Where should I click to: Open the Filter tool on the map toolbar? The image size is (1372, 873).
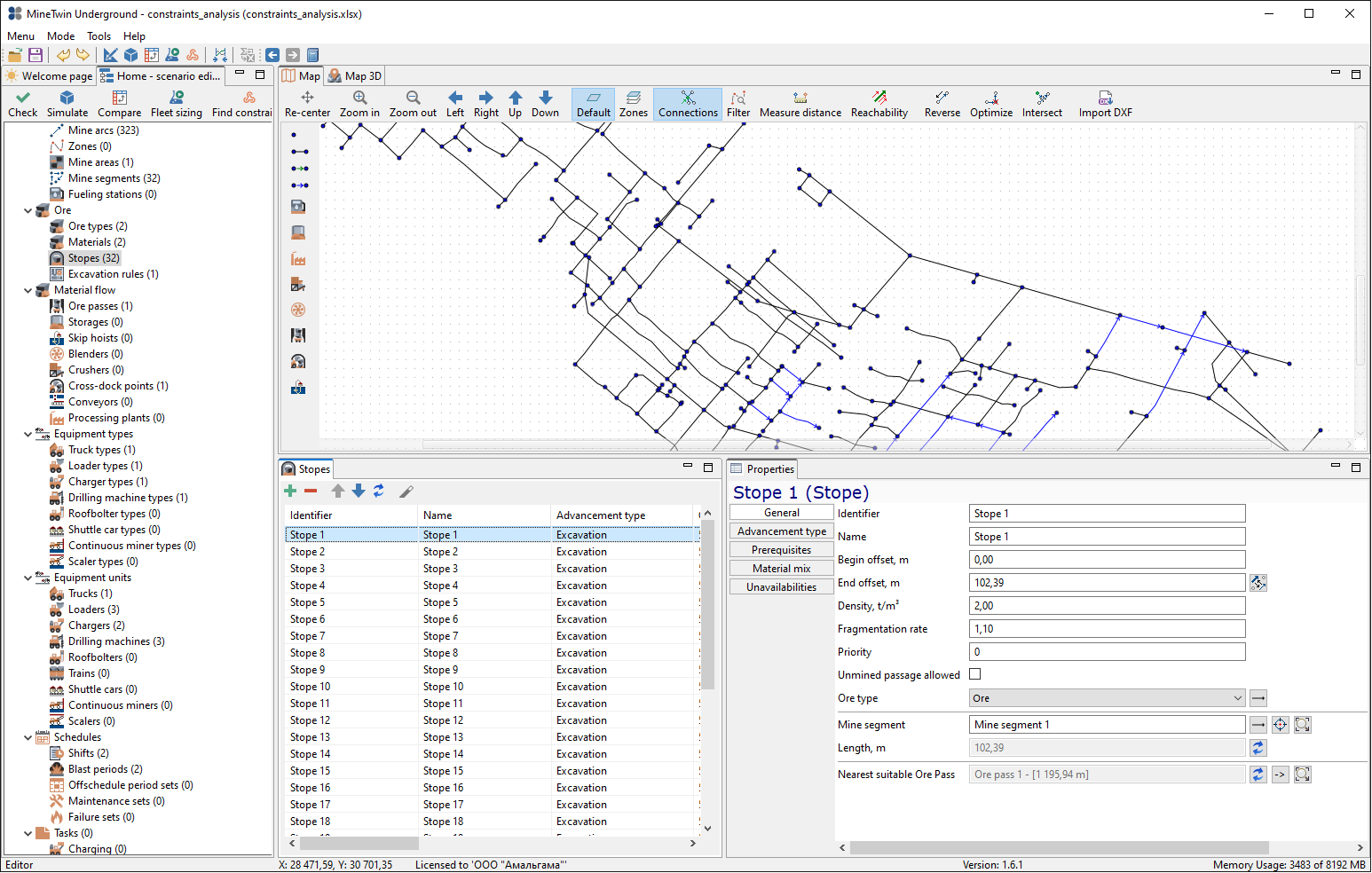pos(738,104)
